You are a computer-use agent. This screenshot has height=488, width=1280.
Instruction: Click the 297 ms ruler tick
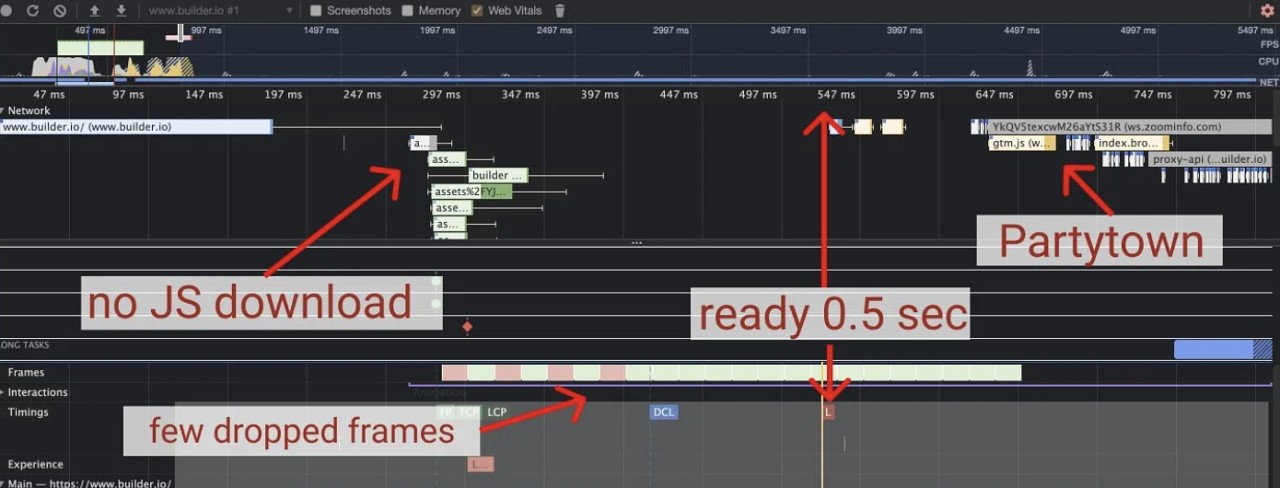tap(441, 95)
